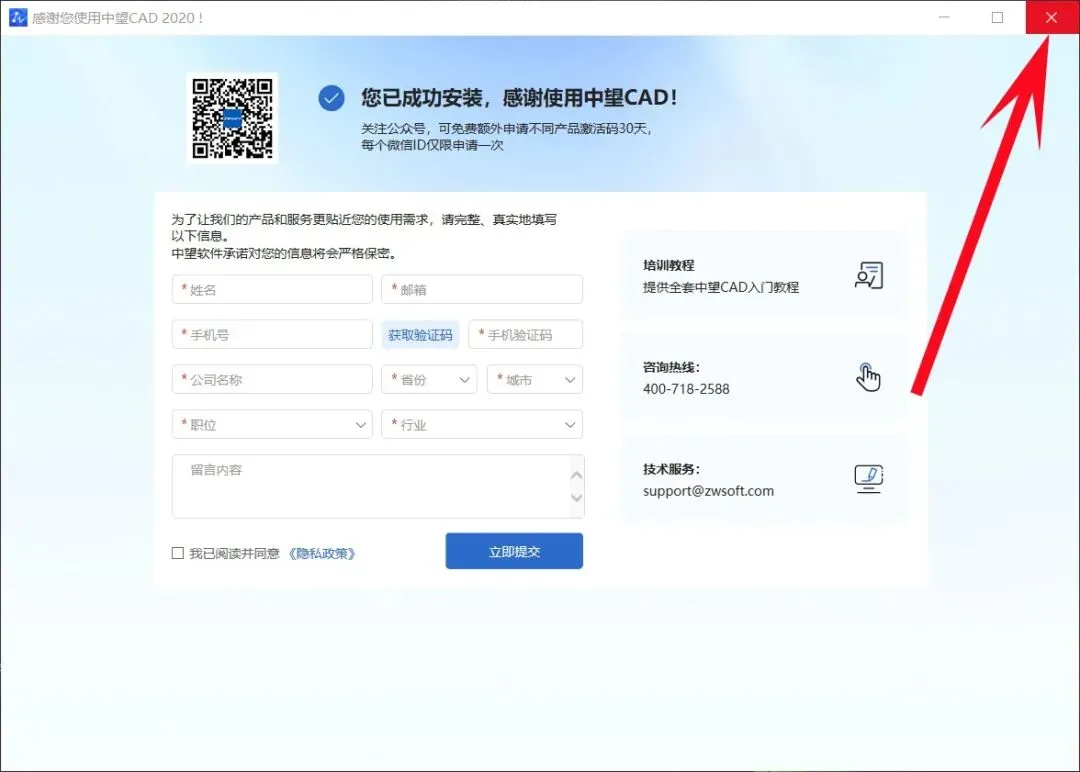Click the ZWCAD app icon in title bar

click(18, 17)
